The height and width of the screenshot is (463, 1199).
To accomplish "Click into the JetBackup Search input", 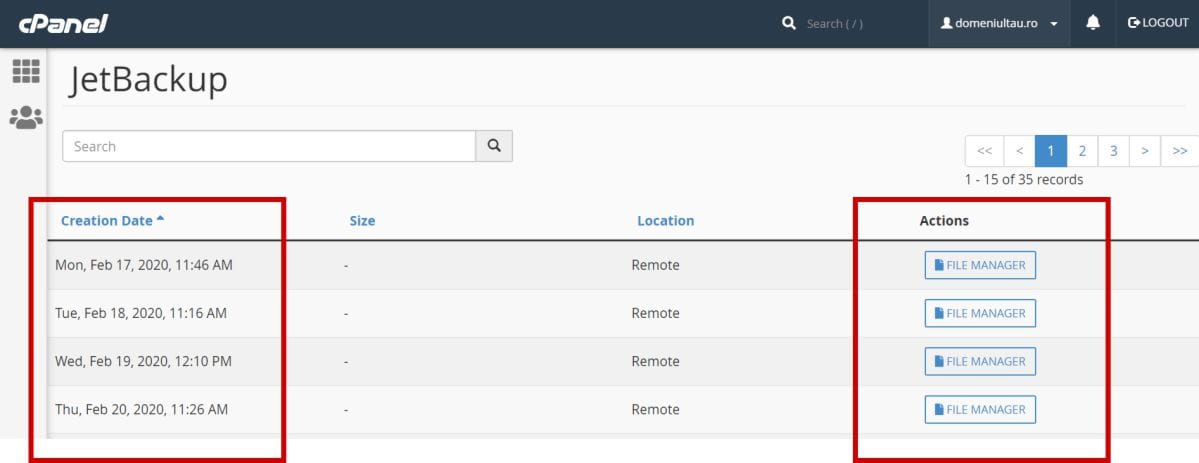I will pyautogui.click(x=269, y=145).
